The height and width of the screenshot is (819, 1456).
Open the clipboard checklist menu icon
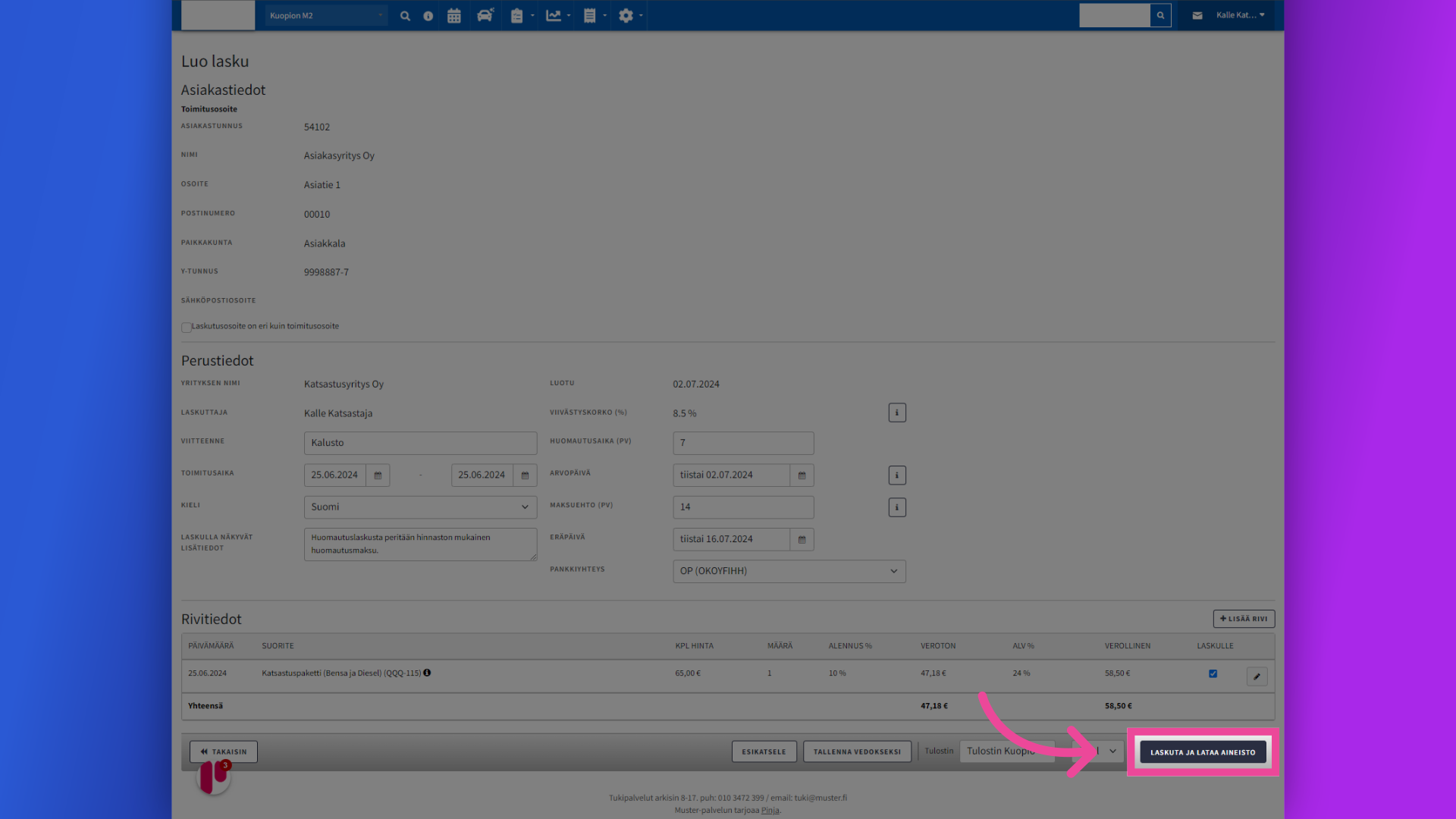521,15
